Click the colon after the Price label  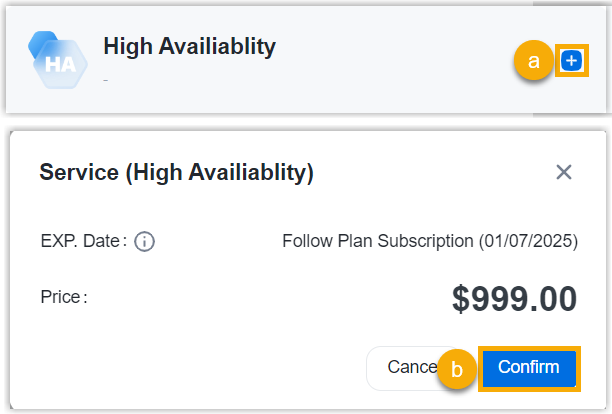[85, 297]
